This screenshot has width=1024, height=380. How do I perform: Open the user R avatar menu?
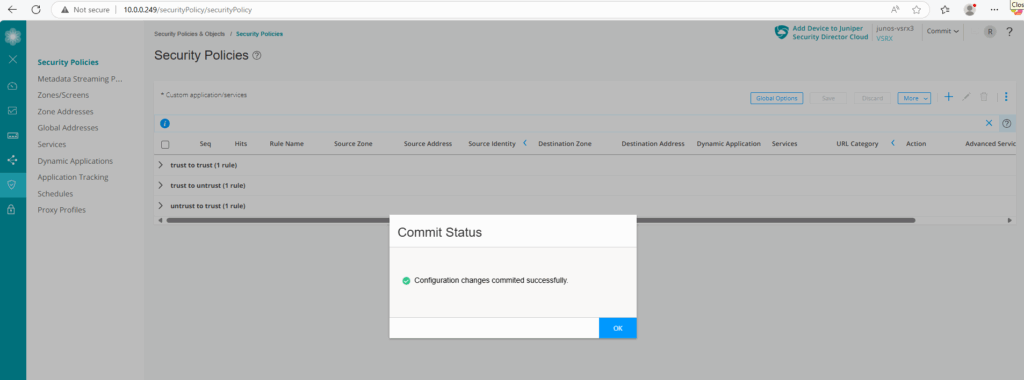[x=990, y=31]
